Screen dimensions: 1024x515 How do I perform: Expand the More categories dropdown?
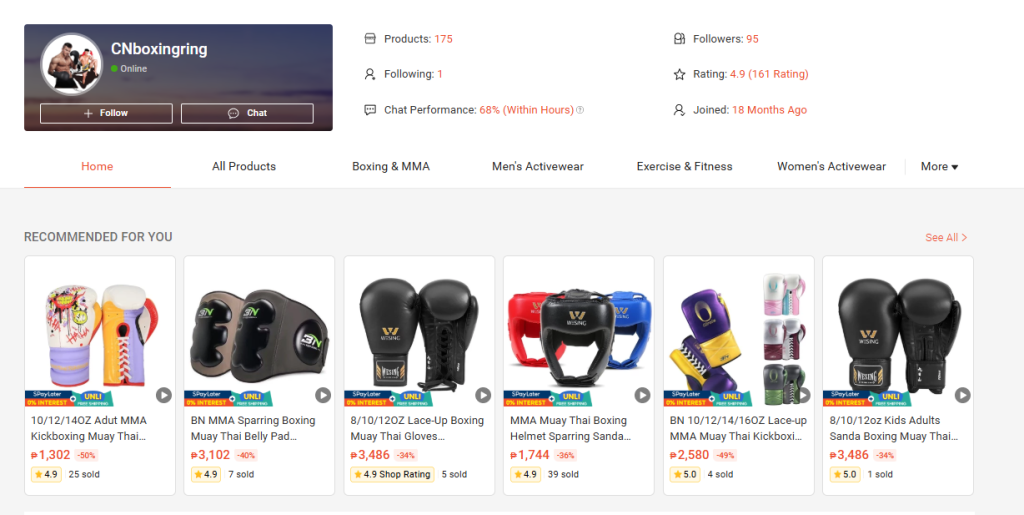pyautogui.click(x=939, y=167)
